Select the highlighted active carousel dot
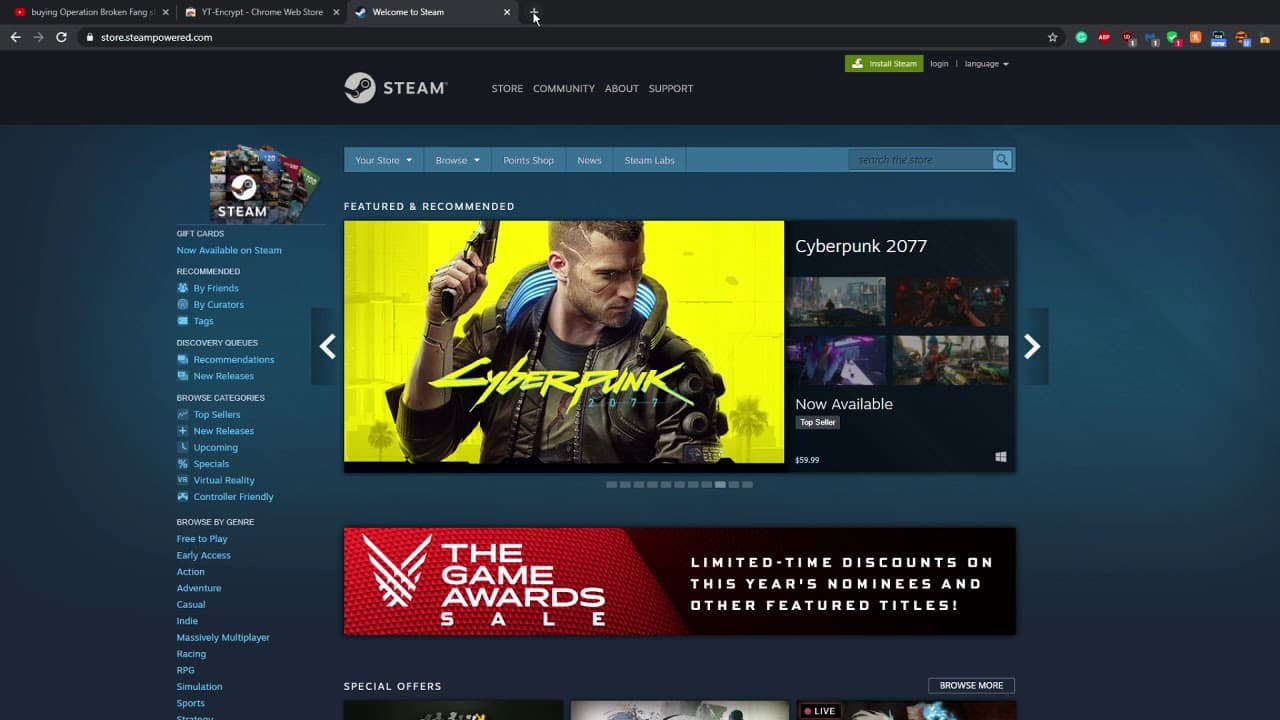Image resolution: width=1280 pixels, height=720 pixels. [720, 484]
